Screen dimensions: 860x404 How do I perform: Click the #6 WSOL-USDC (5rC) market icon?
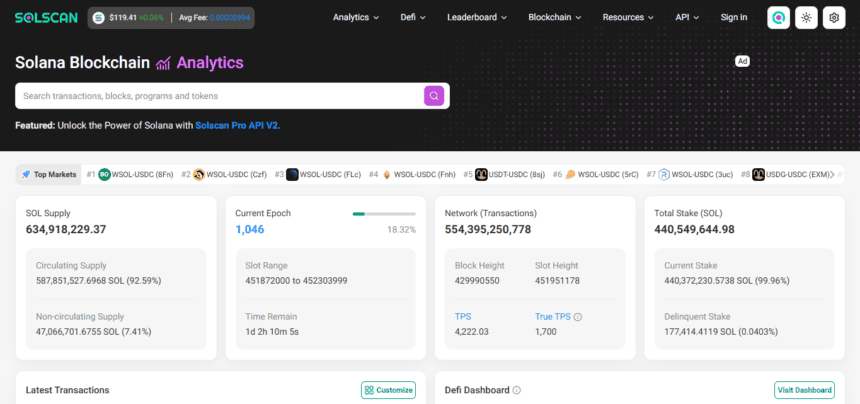tap(570, 174)
